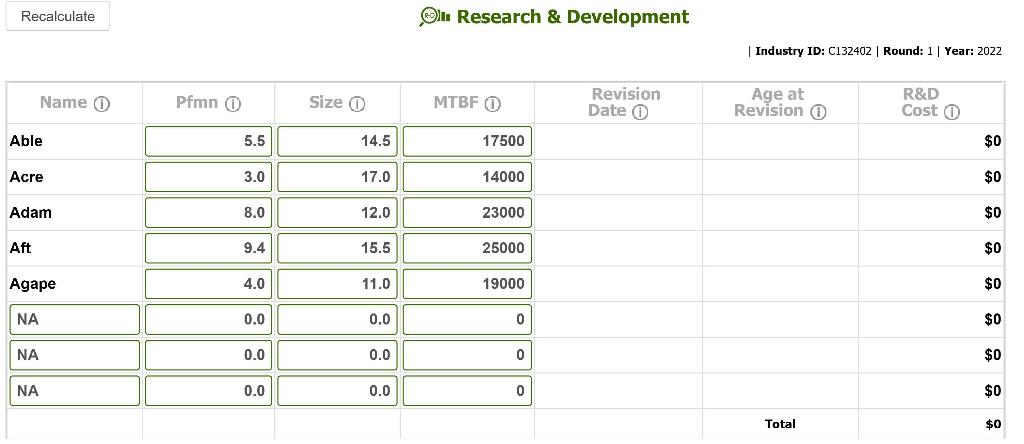Click the Able R&D cost $0
The height and width of the screenshot is (444, 1024).
coord(993,141)
